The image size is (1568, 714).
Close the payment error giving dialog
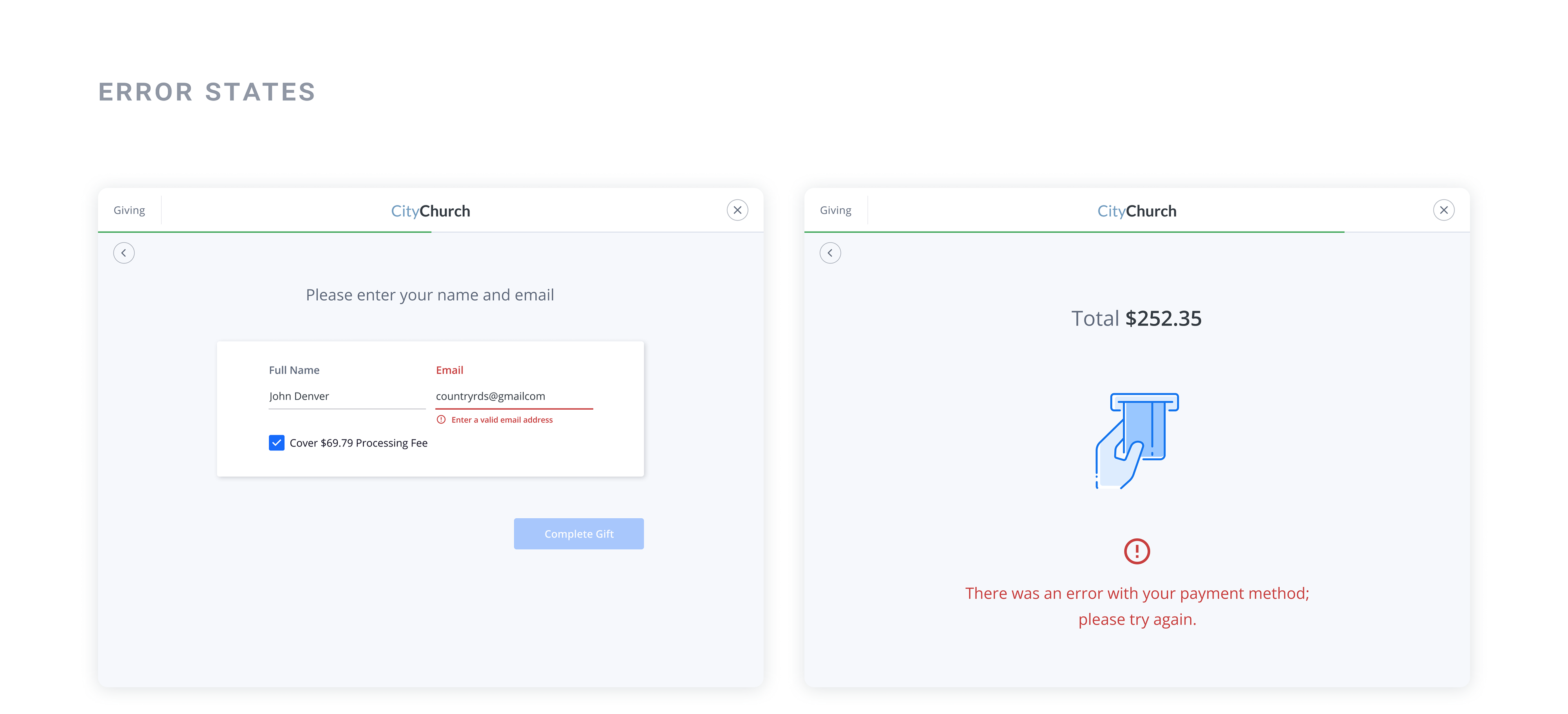point(1443,210)
